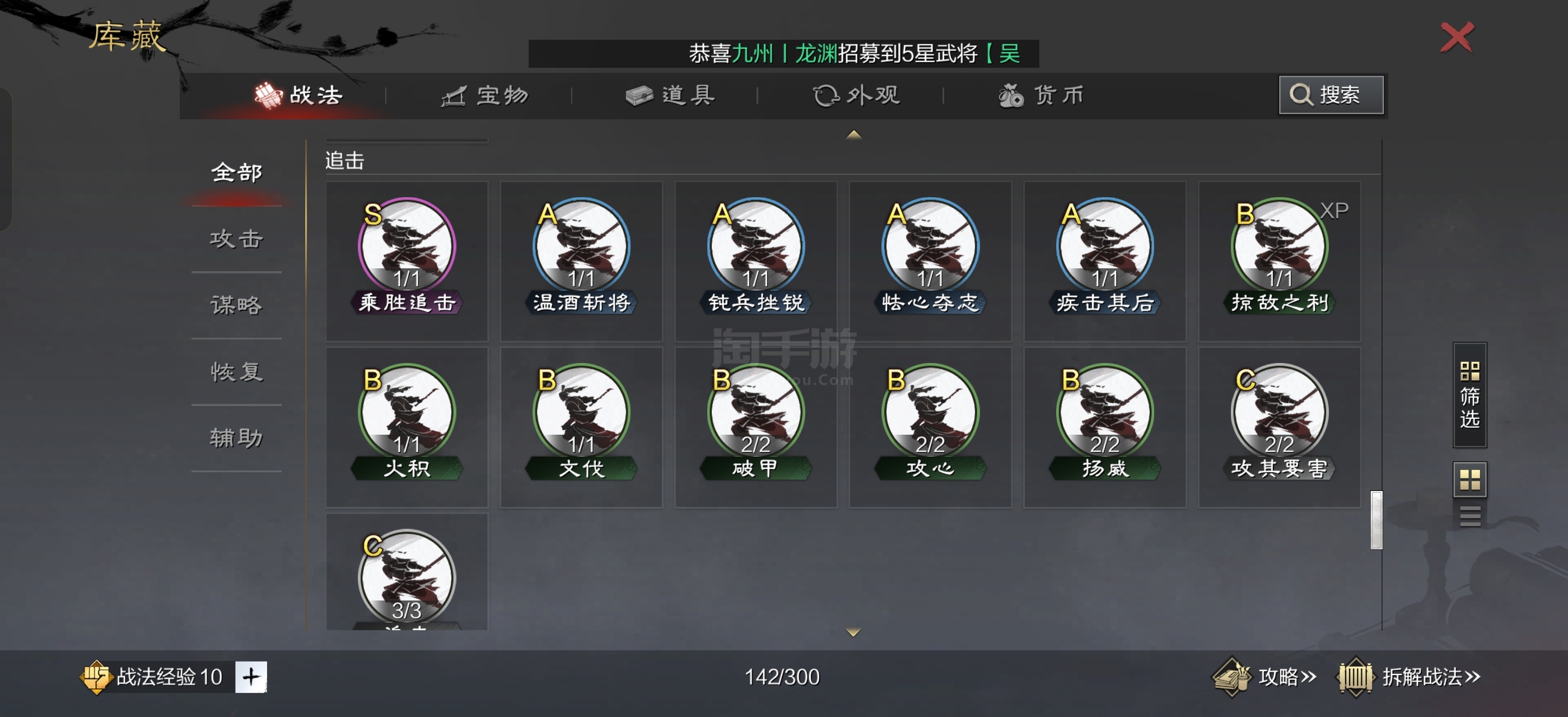This screenshot has width=1568, height=717.
Task: Open the 筛选 filter panel
Action: (1469, 394)
